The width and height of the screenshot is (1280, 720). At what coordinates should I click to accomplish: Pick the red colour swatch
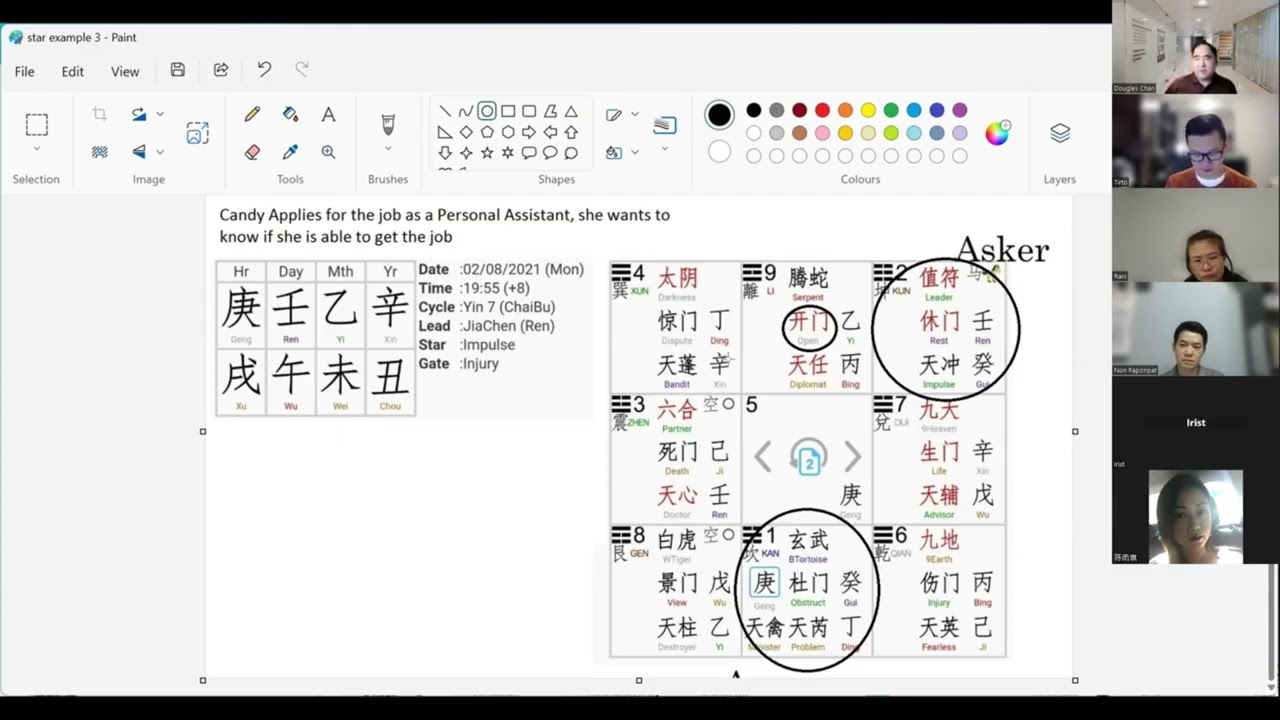click(822, 110)
